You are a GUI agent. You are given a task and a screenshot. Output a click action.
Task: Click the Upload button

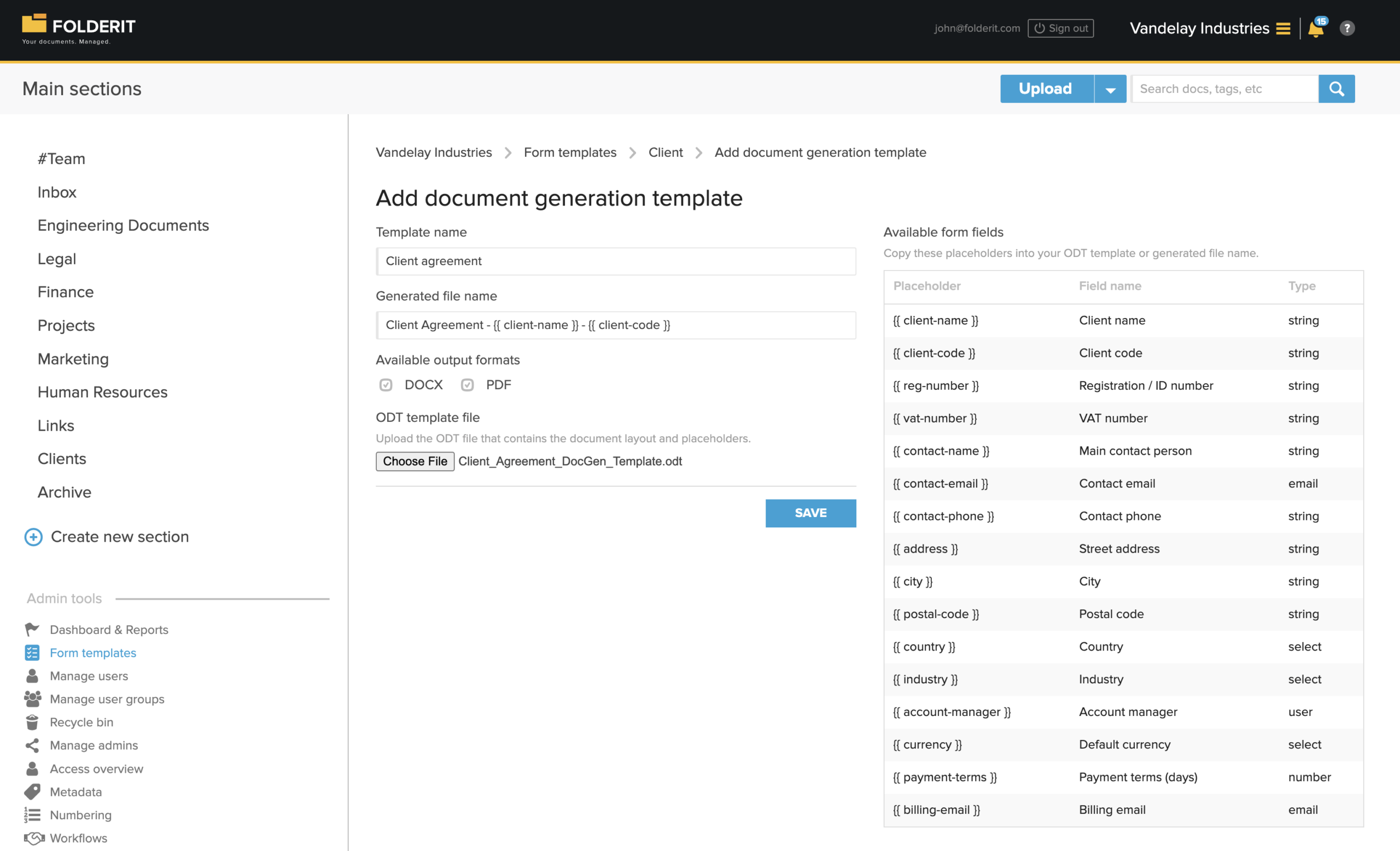point(1047,89)
